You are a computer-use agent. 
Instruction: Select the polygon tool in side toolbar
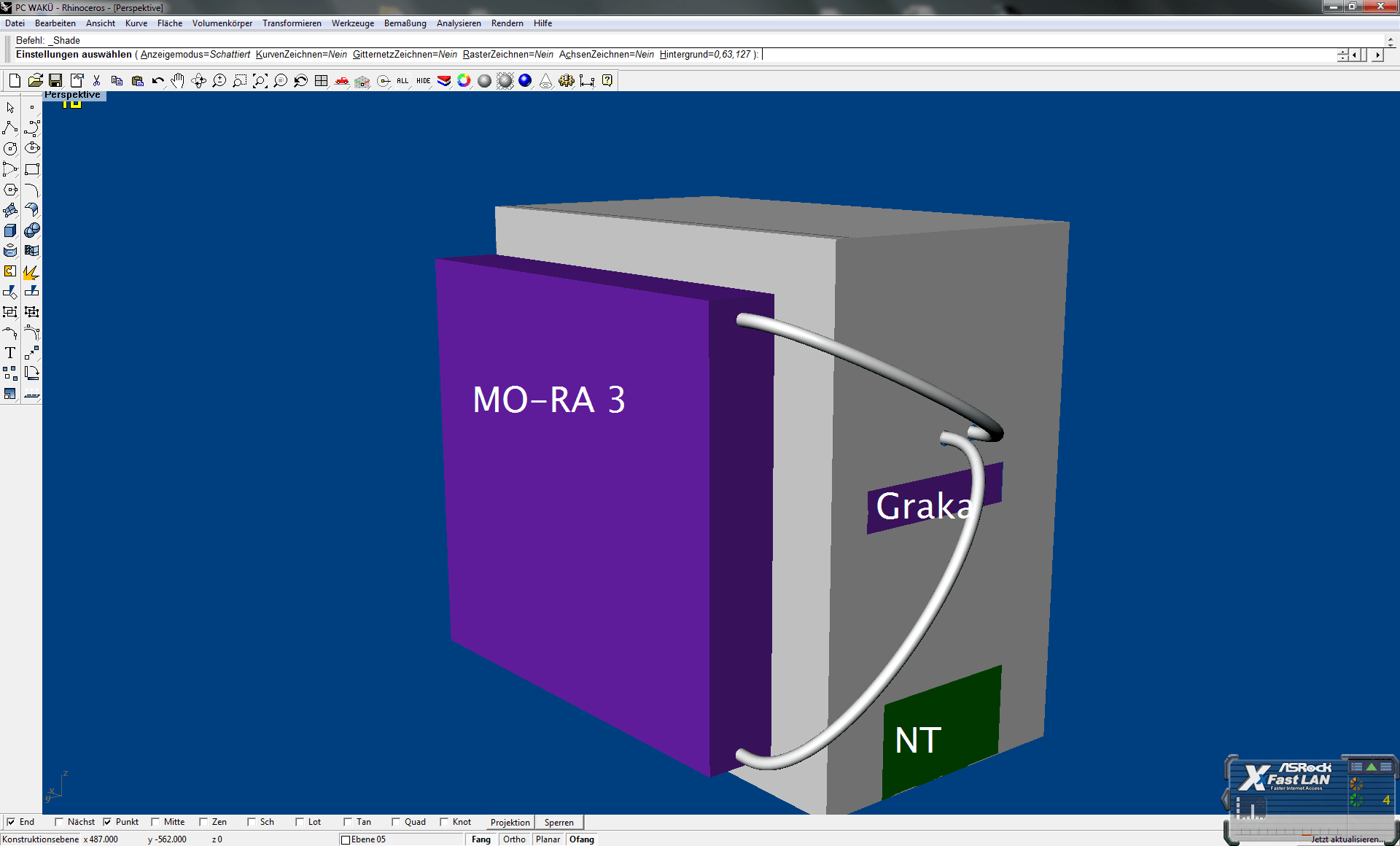10,190
